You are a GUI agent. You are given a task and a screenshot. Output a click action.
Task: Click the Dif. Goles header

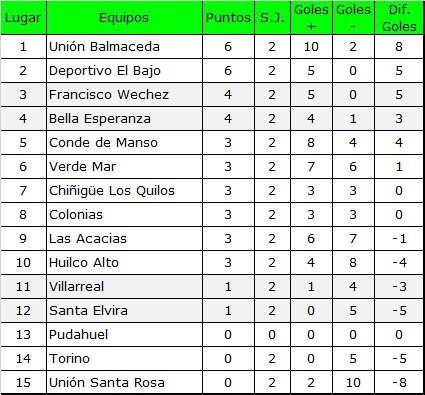(399, 18)
